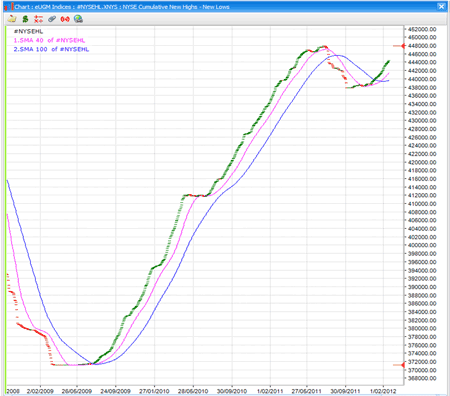Click the globe web icon in toolbar
Image resolution: width=450 pixels, height=396 pixels.
click(x=78, y=19)
